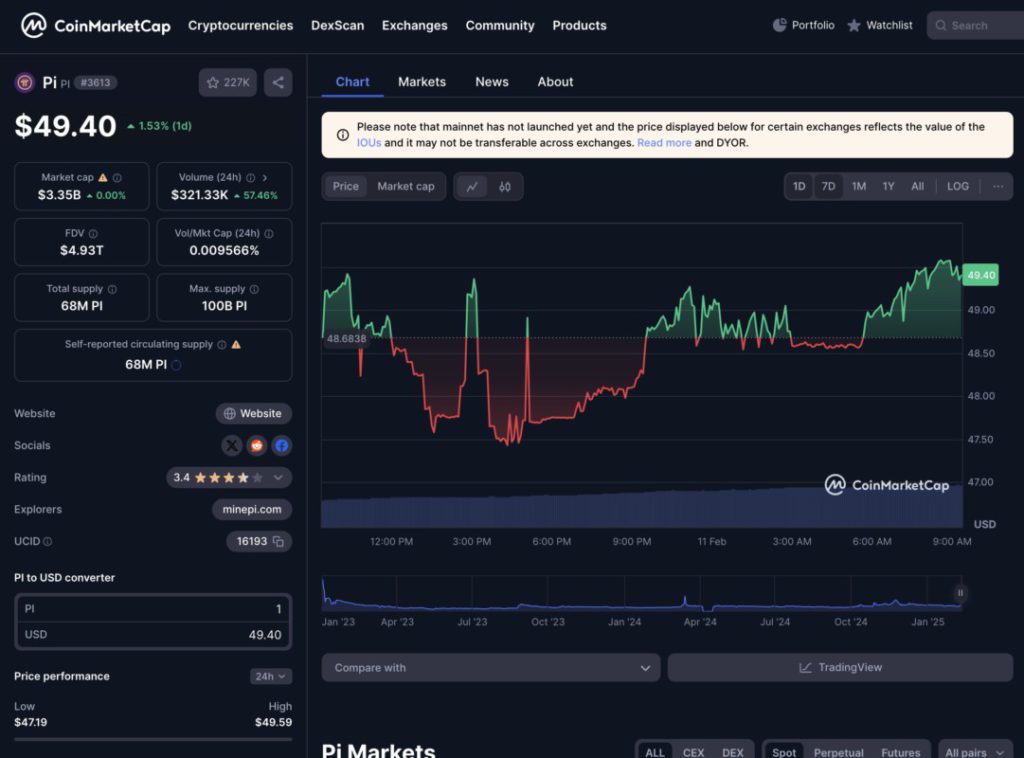Click the UCID info icon
Image resolution: width=1024 pixels, height=758 pixels.
click(48, 541)
